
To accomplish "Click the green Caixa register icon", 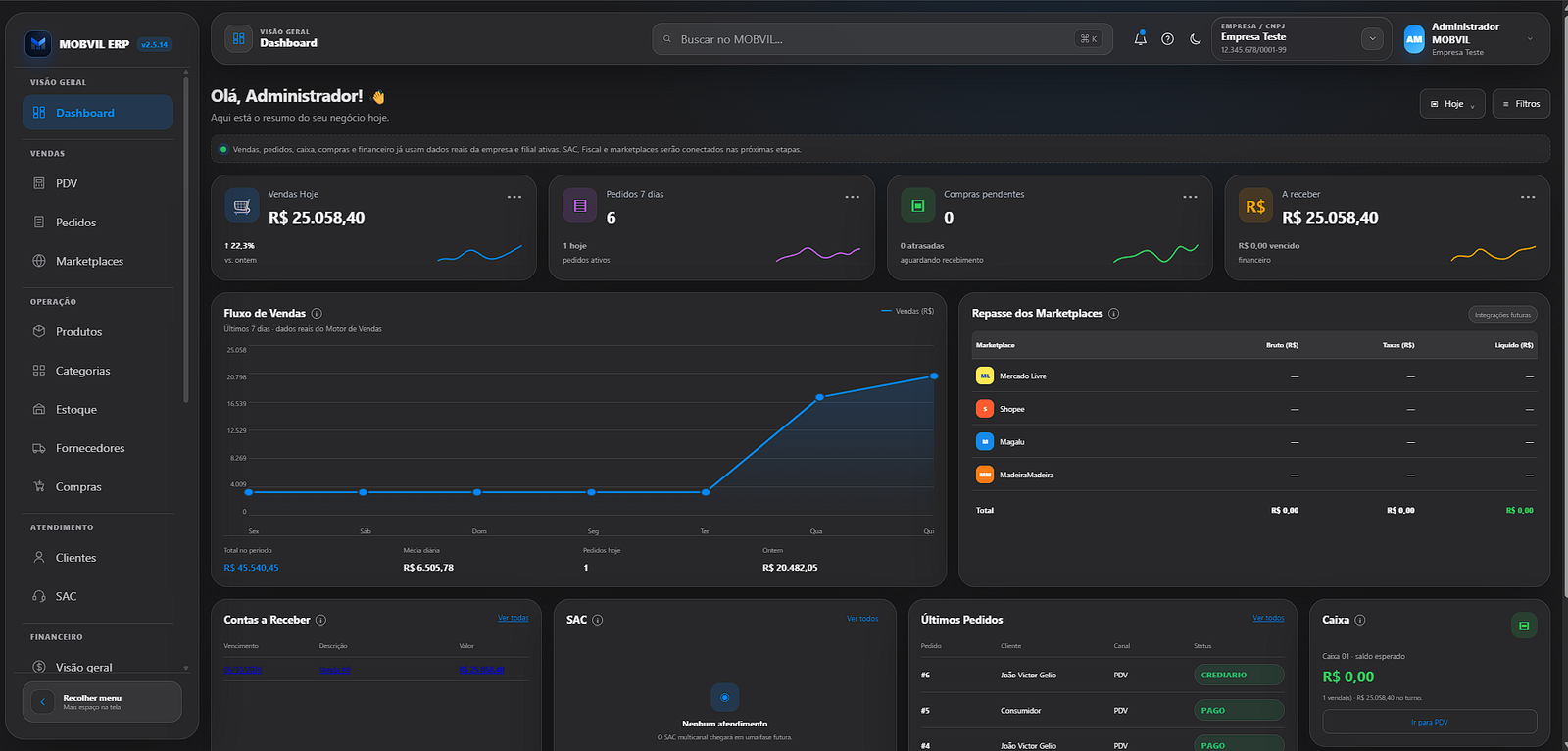I will click(x=1524, y=626).
